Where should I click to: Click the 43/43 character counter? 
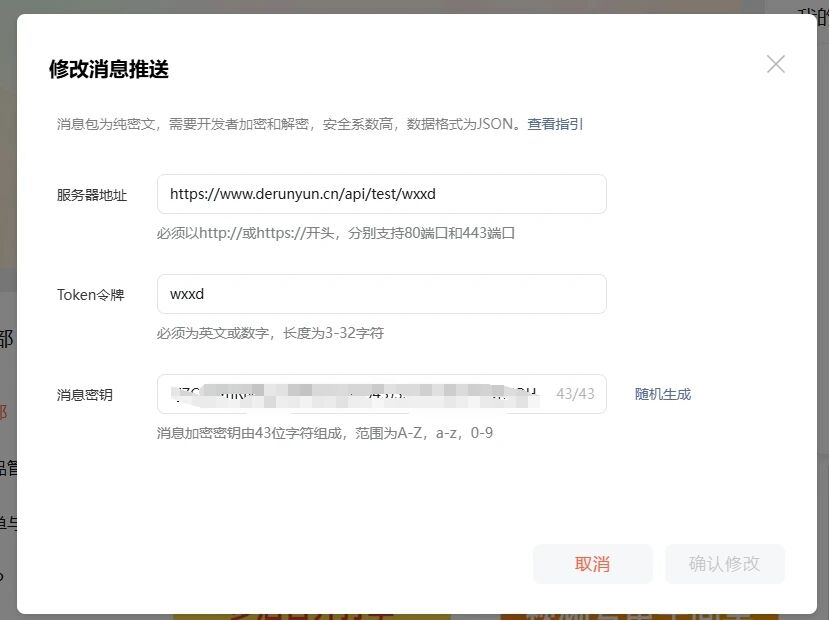point(575,394)
